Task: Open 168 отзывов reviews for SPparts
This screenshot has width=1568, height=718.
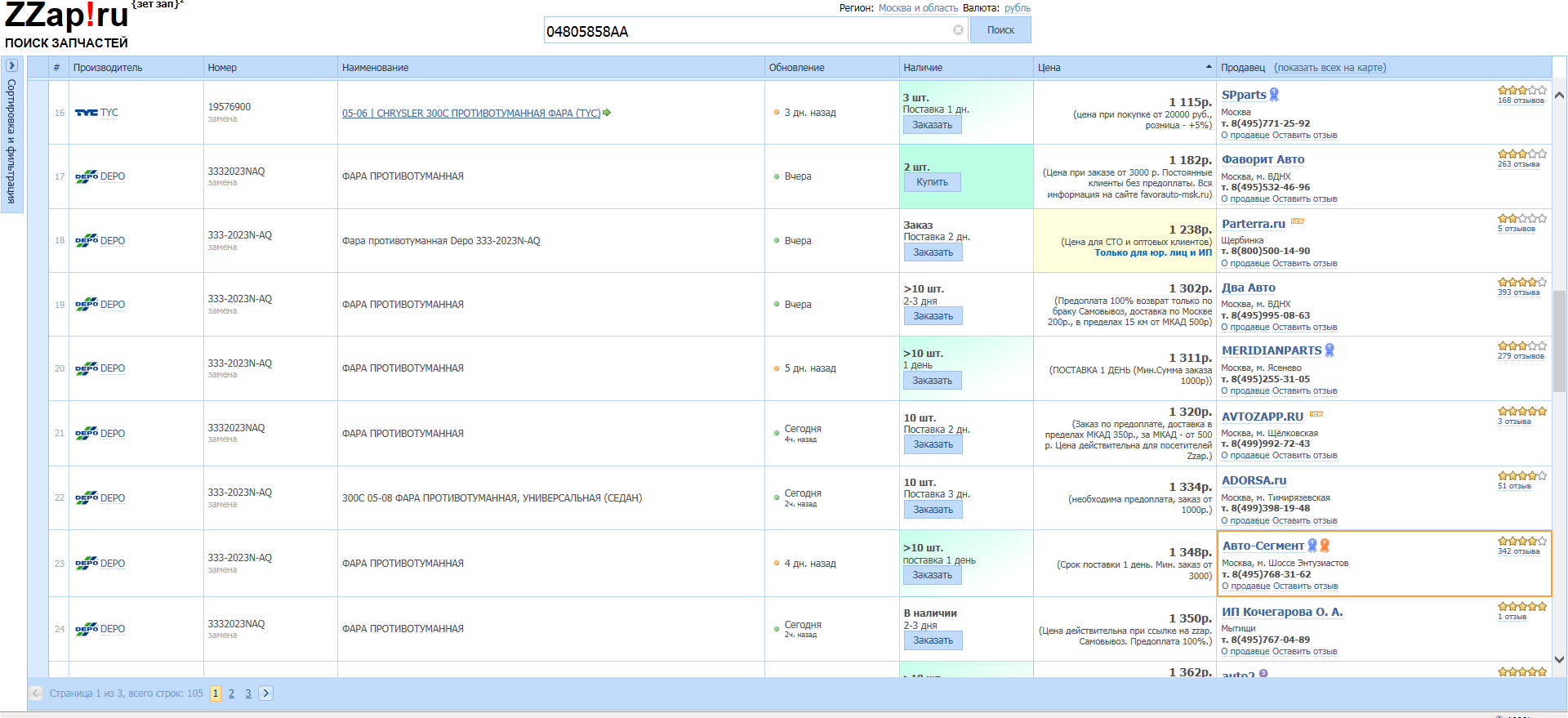Action: (x=1521, y=100)
